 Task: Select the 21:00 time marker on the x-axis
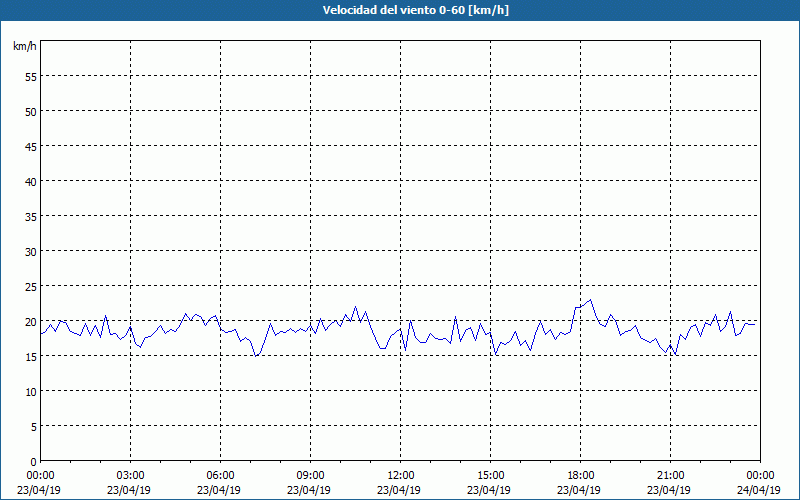670,475
